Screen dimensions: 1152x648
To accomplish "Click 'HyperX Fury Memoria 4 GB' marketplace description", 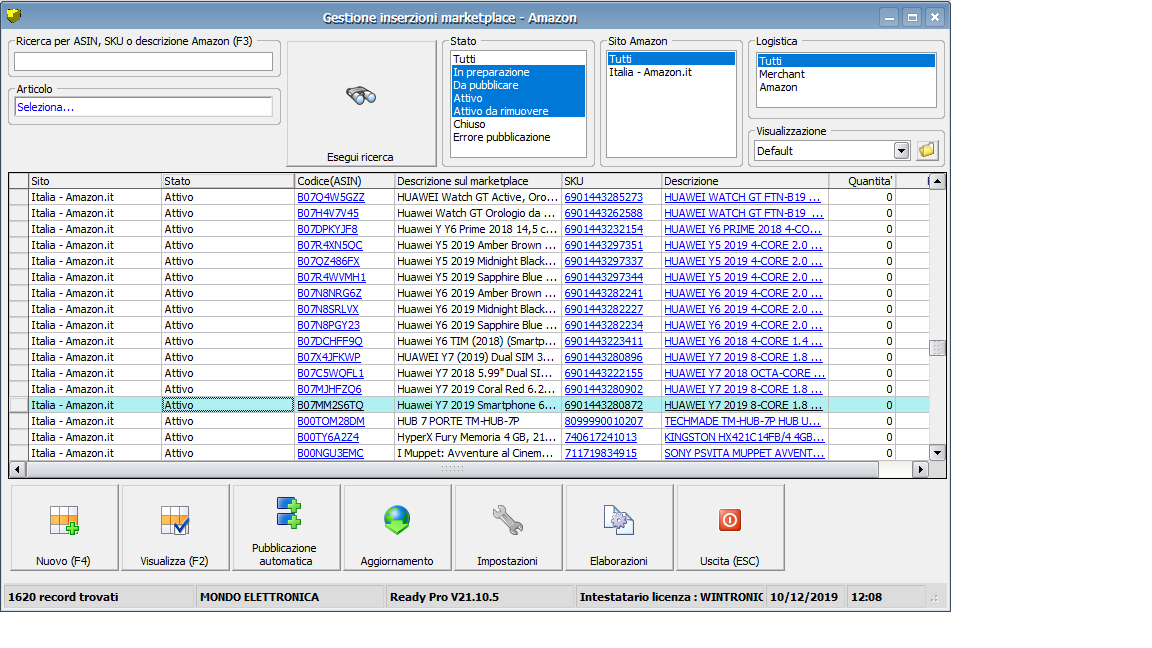I will point(476,437).
